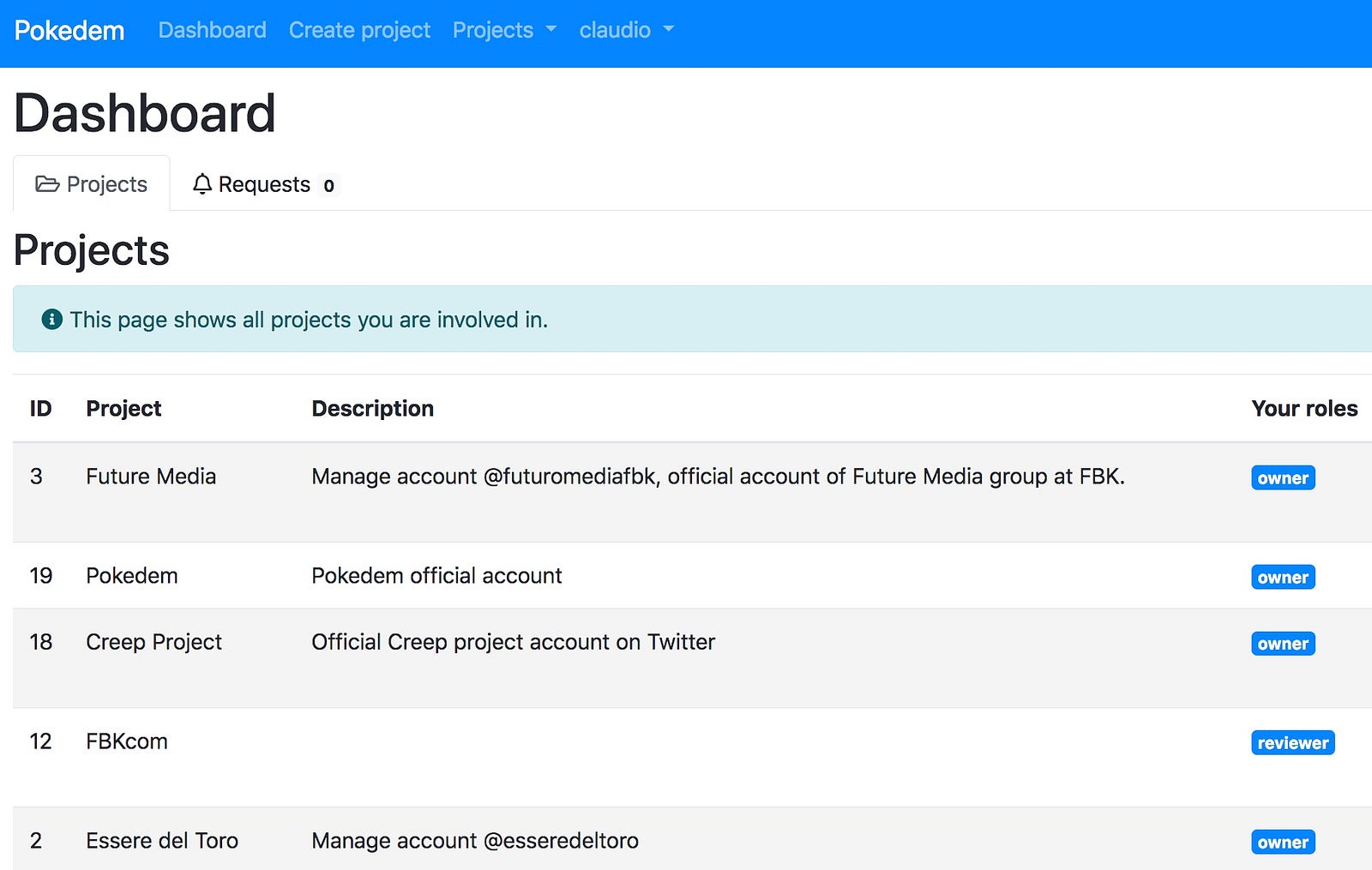This screenshot has height=870, width=1372.
Task: Go to Dashboard in the navbar
Action: click(213, 30)
